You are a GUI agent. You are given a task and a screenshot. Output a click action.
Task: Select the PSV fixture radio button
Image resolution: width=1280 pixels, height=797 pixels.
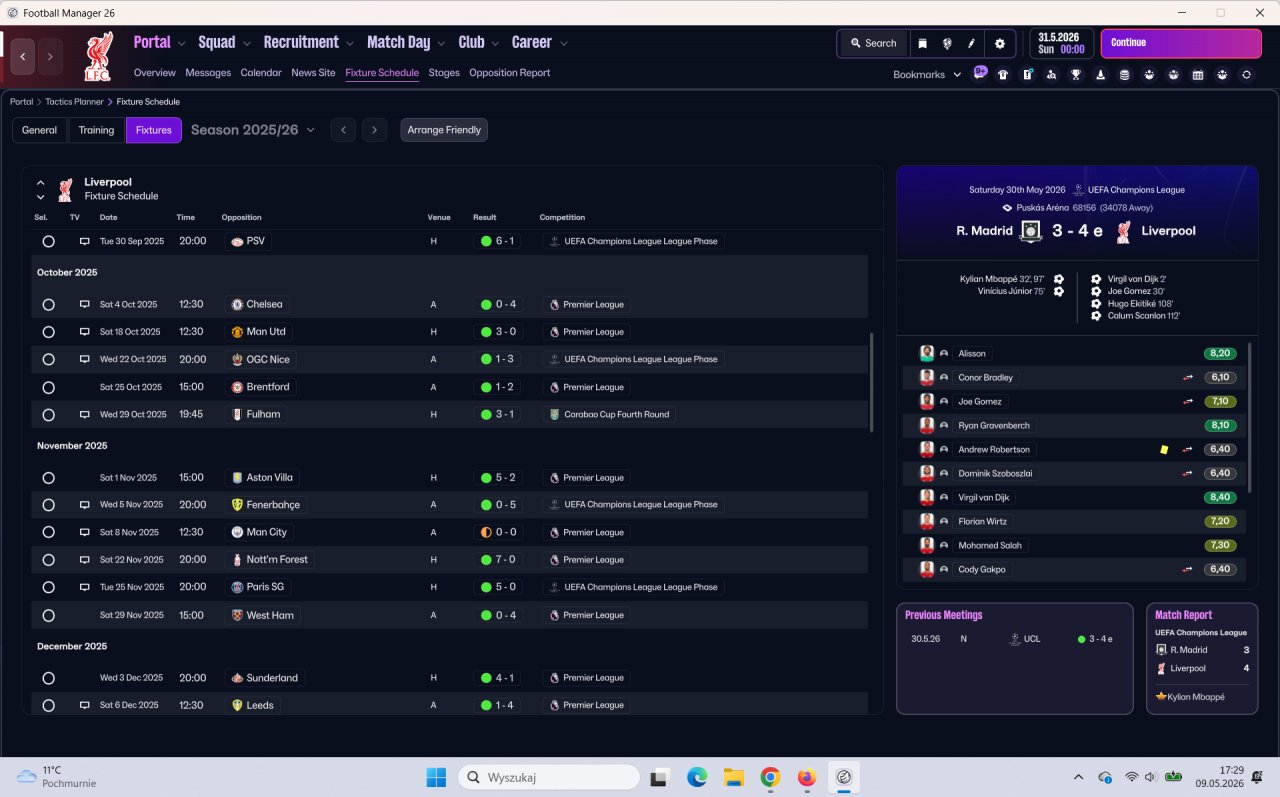pos(48,241)
